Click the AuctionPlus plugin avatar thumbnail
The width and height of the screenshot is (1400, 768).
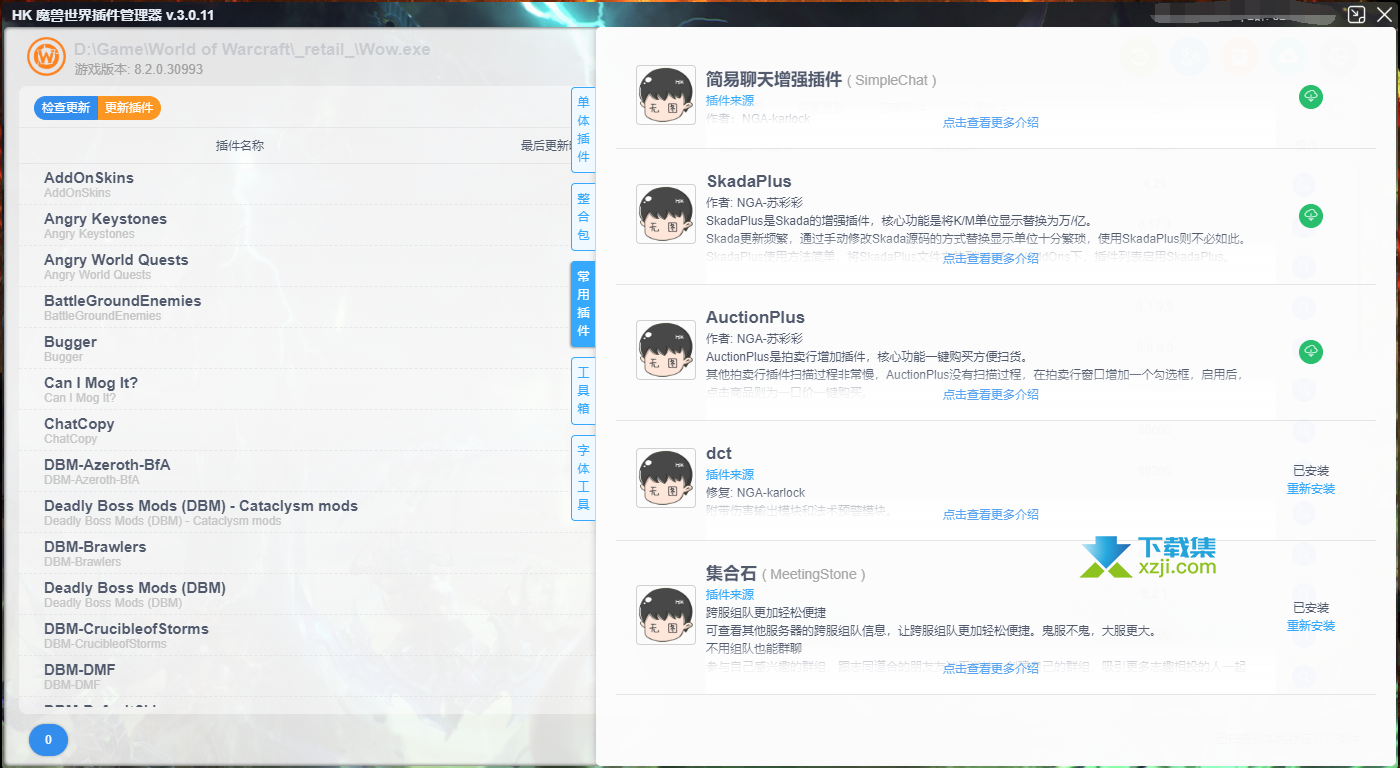666,350
